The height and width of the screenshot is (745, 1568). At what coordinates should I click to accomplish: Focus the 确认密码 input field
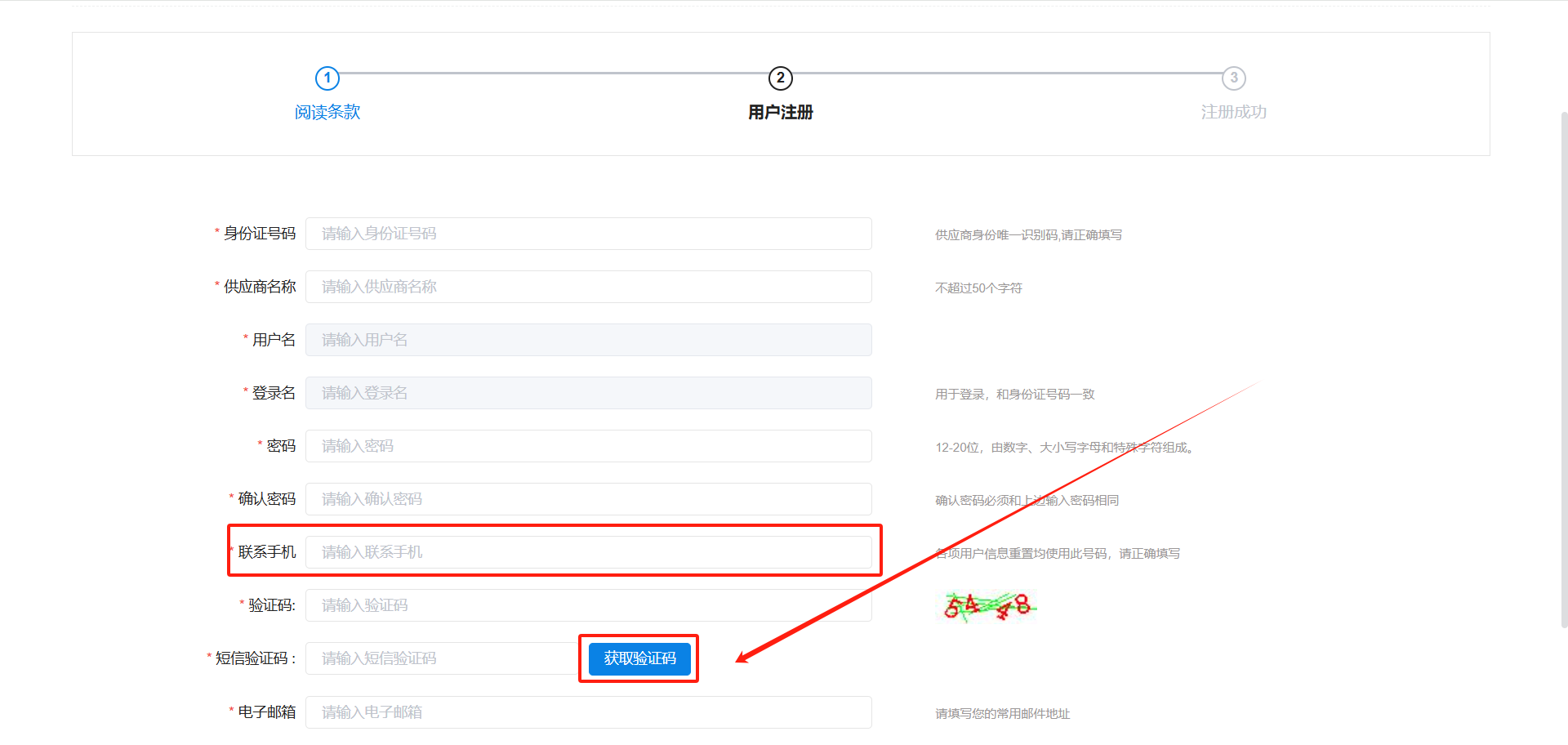tap(589, 499)
